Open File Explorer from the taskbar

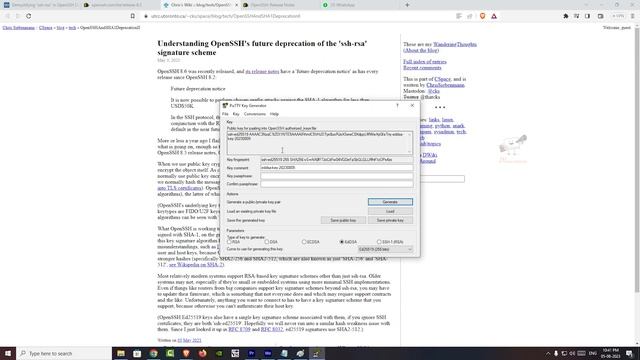pyautogui.click(x=121, y=353)
